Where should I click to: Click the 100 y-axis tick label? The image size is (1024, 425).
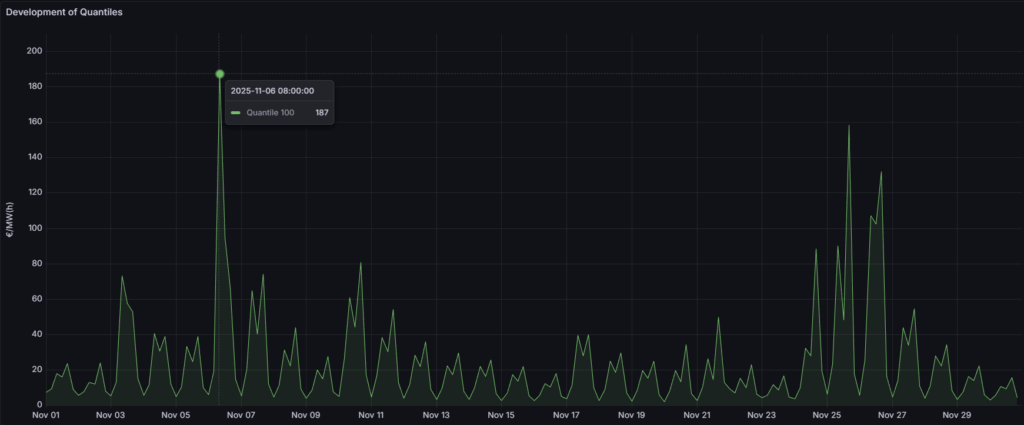click(34, 228)
